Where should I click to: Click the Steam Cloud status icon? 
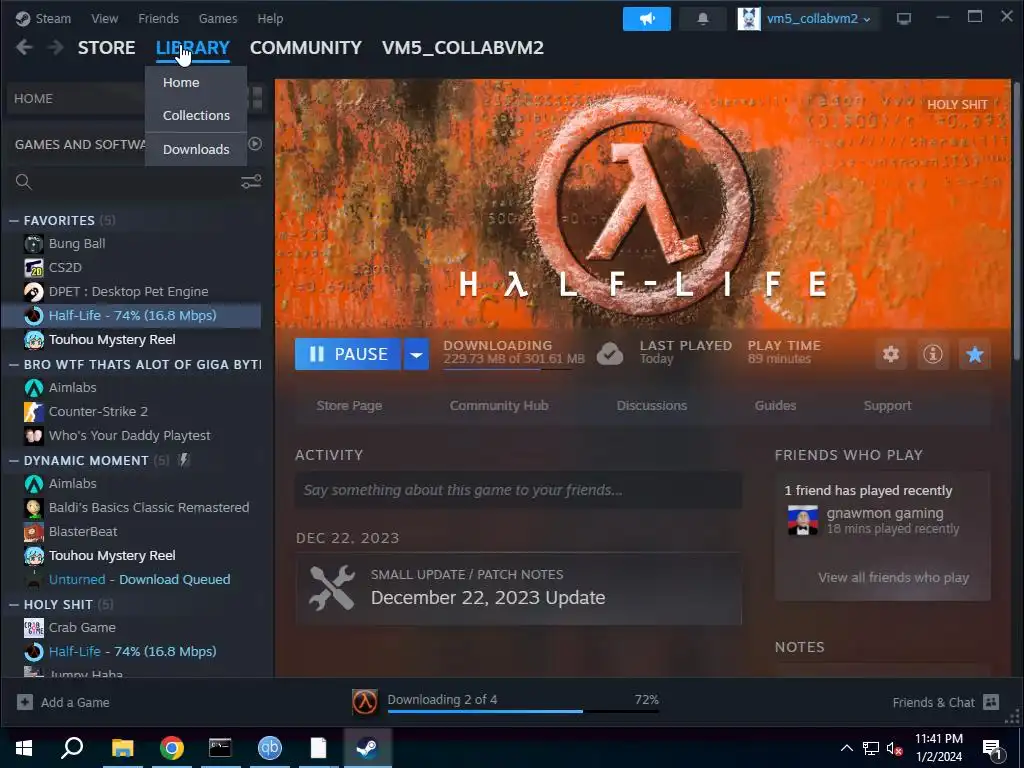[x=610, y=354]
